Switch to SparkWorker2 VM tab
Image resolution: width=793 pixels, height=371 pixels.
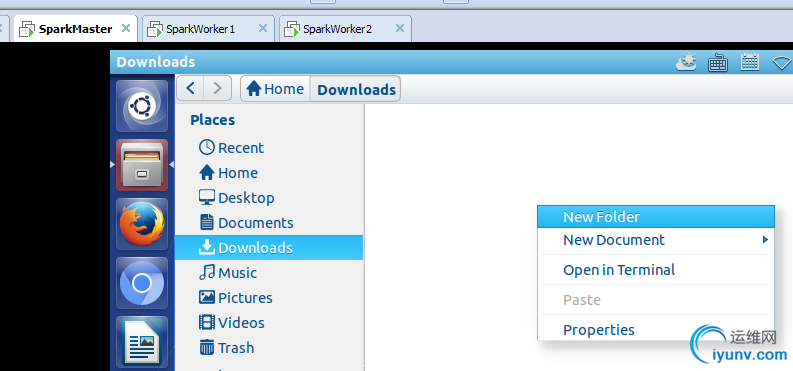tap(345, 29)
